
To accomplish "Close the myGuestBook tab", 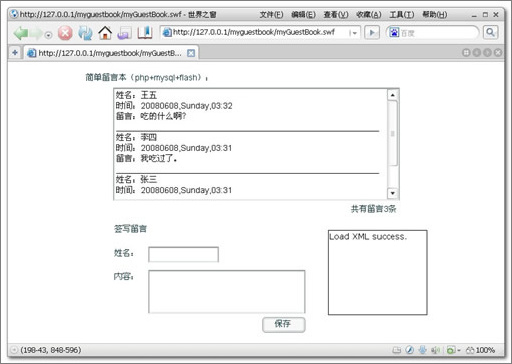I will click(x=191, y=53).
